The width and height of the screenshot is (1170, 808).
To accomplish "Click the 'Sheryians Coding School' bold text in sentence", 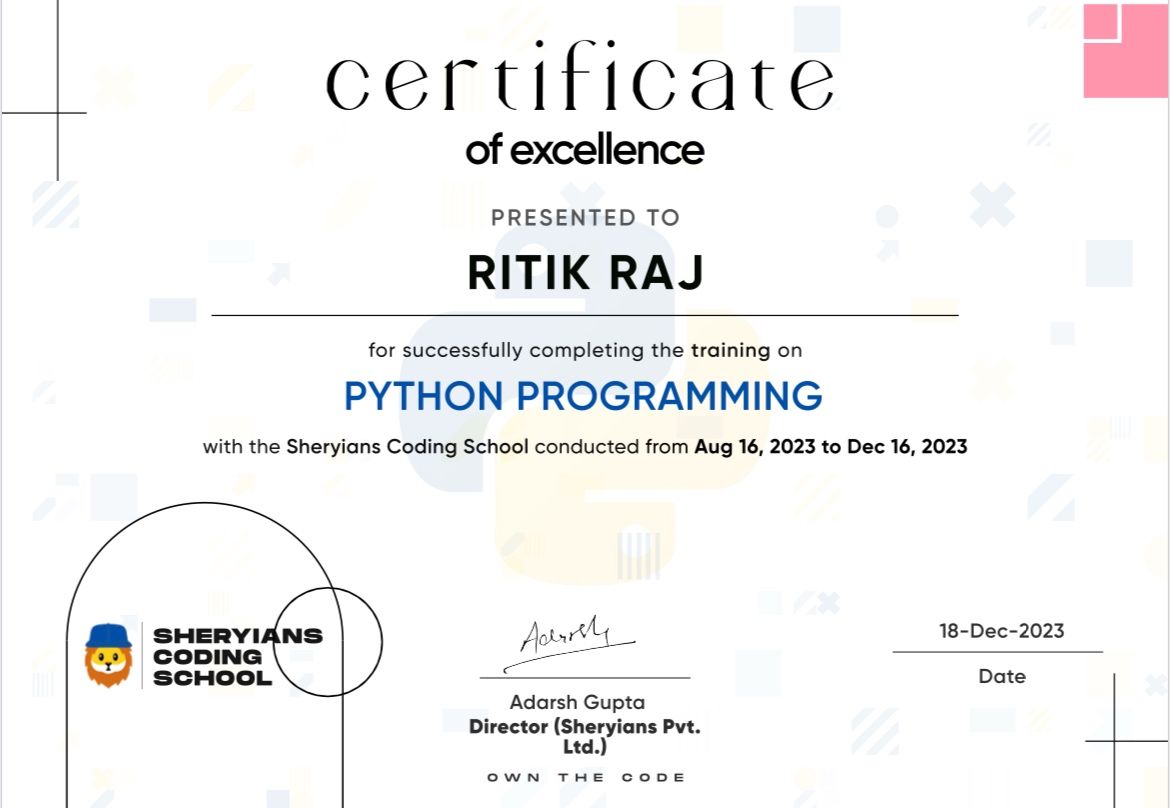I will click(407, 447).
